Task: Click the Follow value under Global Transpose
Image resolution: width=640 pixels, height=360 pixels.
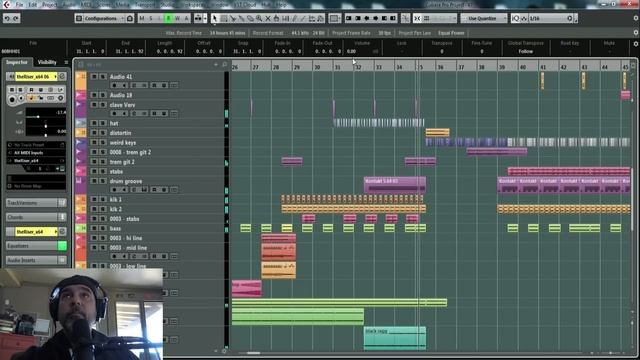Action: click(x=526, y=51)
